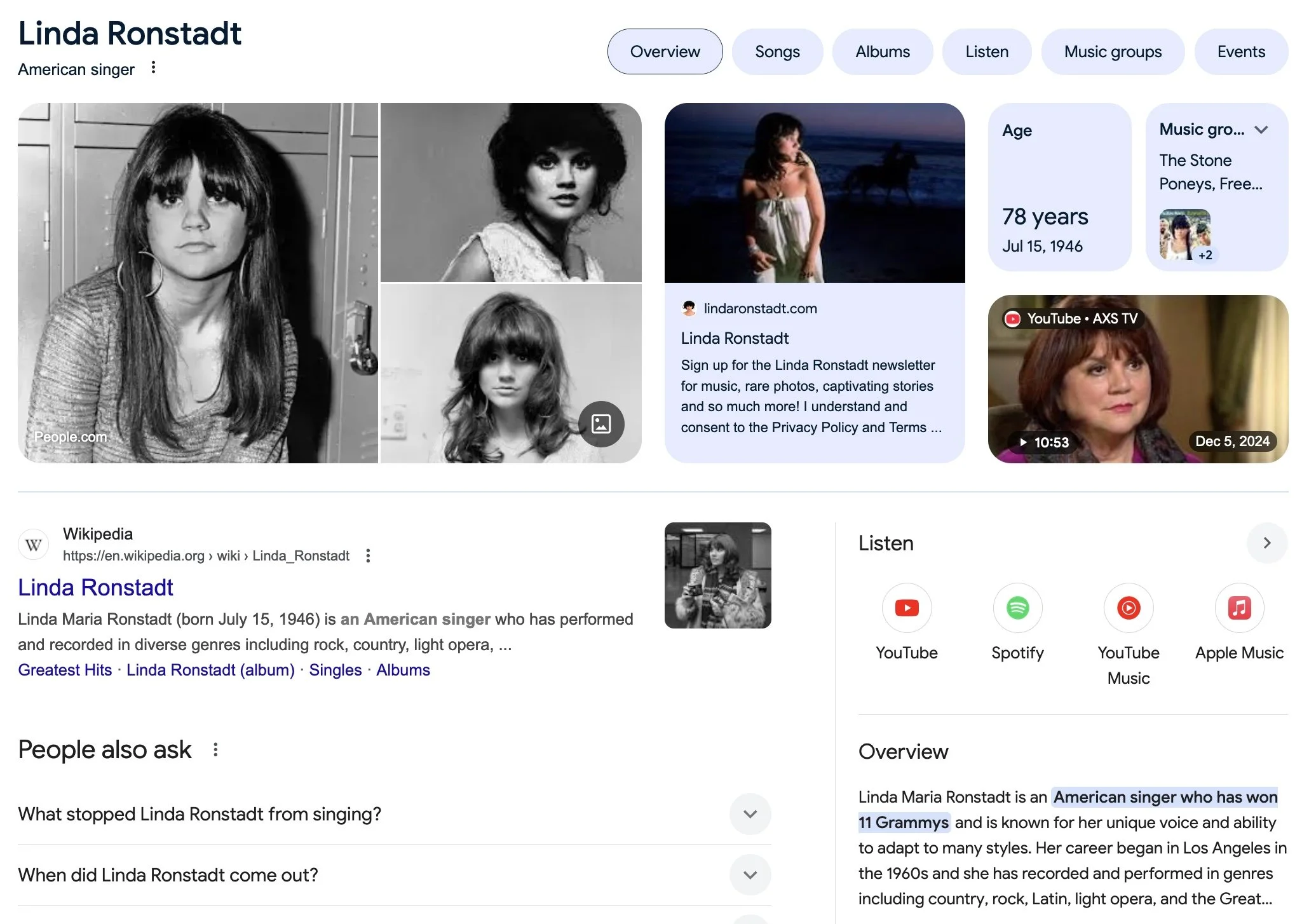Switch to the Songs tab

tap(777, 51)
